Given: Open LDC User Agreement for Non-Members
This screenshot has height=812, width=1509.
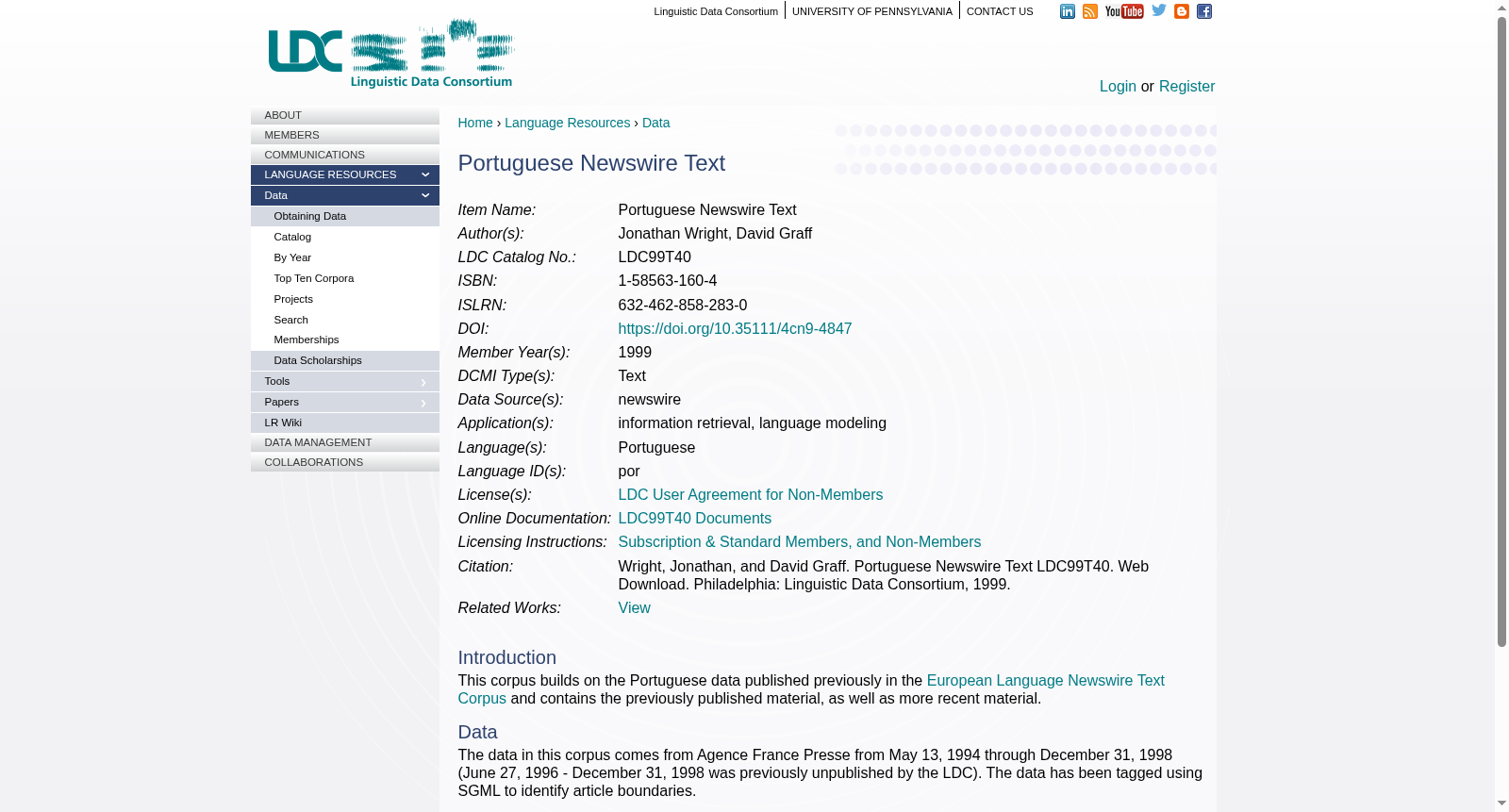Looking at the screenshot, I should click(x=751, y=495).
